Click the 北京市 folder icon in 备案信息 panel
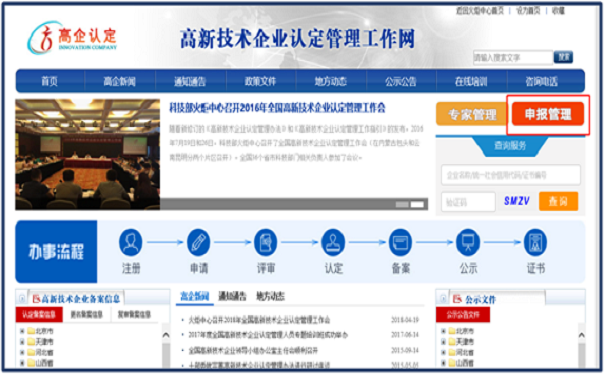Image resolution: width=605 pixels, height=375 pixels. coord(31,331)
